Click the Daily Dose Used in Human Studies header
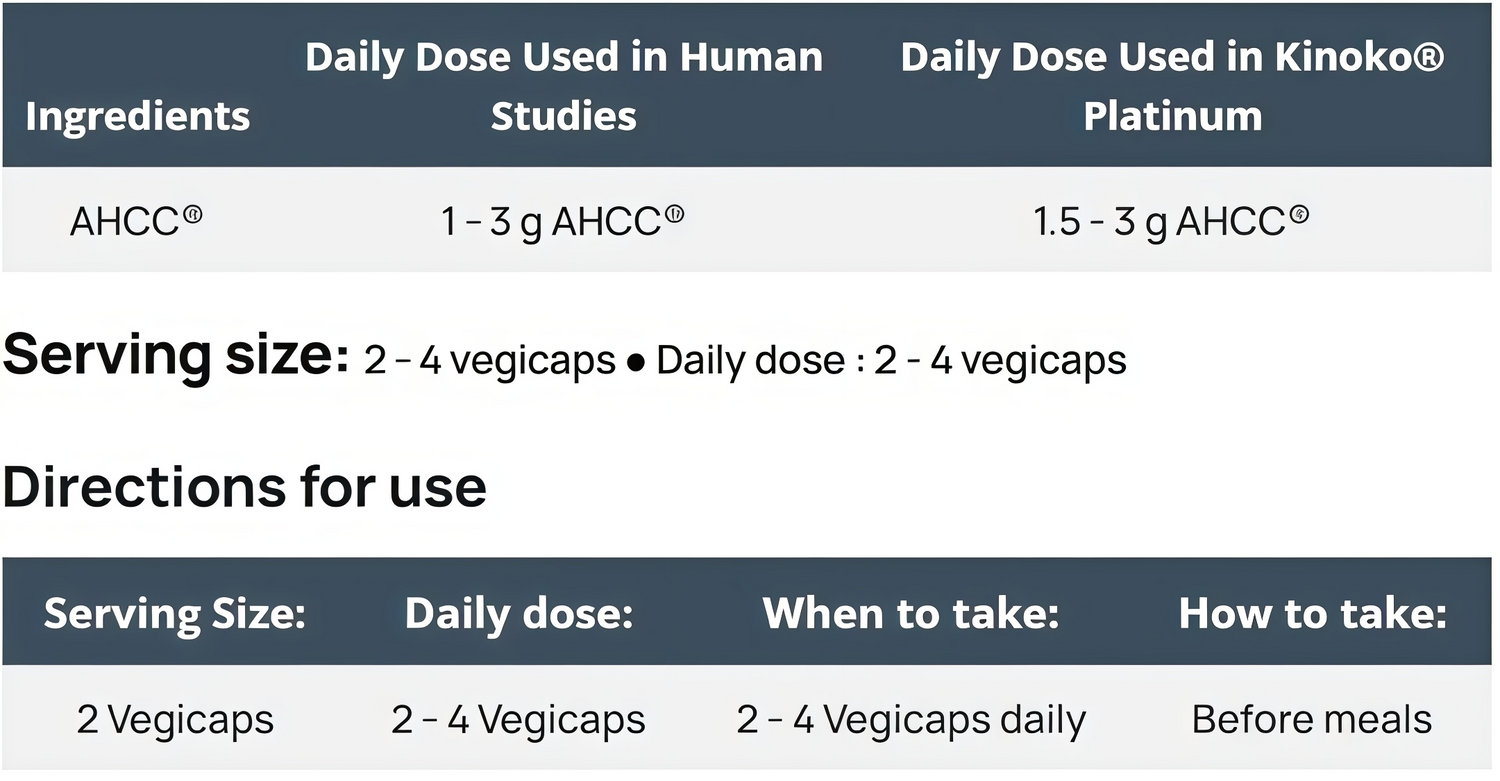Viewport: 1500px width, 781px height. [x=563, y=86]
